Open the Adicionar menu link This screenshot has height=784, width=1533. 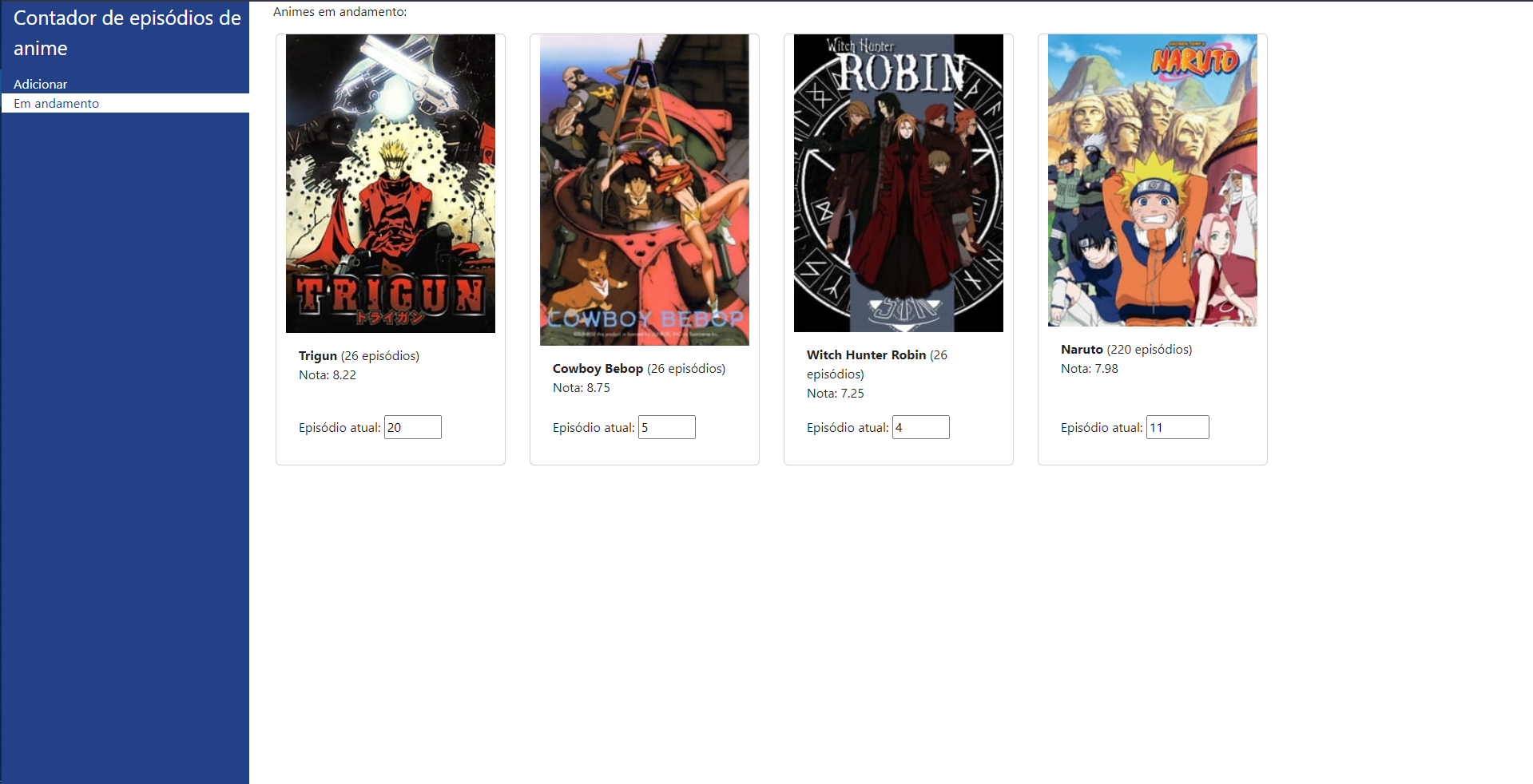40,84
